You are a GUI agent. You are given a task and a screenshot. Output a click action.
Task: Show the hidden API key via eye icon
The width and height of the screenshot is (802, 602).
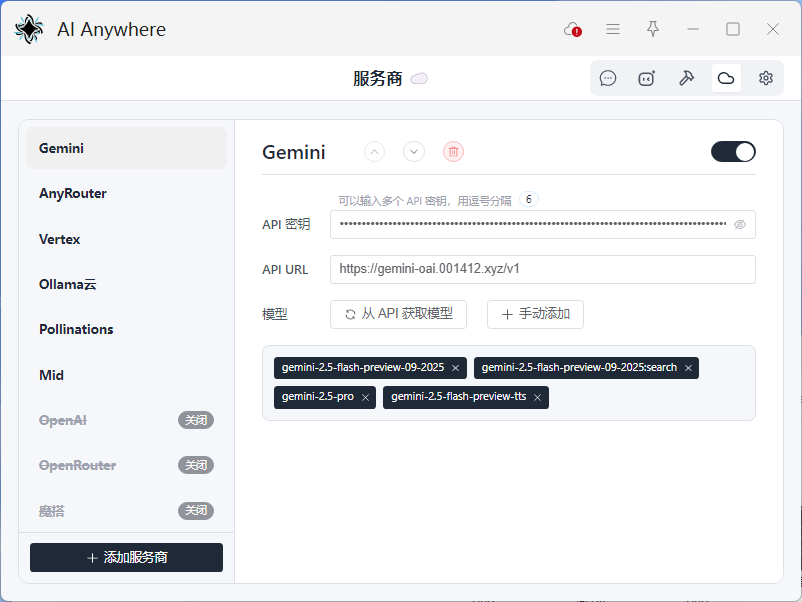[x=740, y=225]
